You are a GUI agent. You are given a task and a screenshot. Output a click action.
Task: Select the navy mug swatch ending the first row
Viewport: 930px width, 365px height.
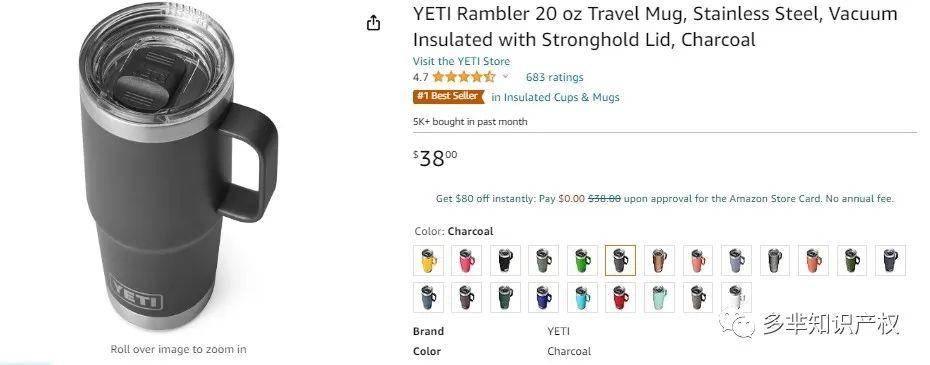[x=890, y=261]
